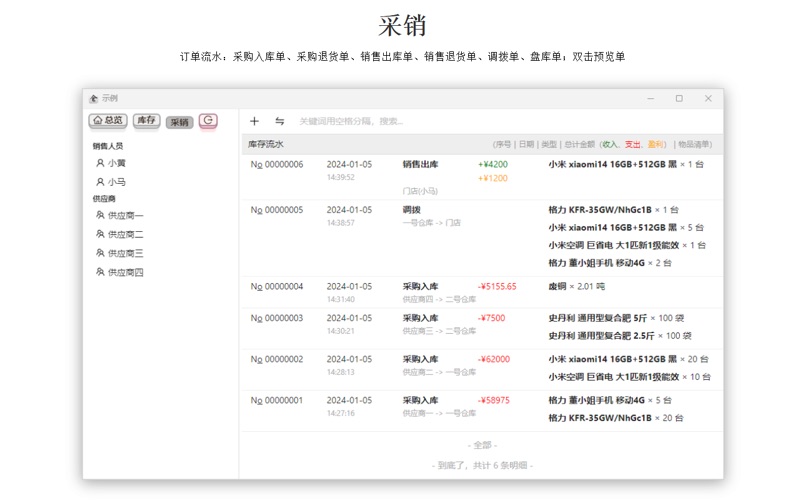Select salesperson 小黄 in sidebar
This screenshot has width=800, height=500.
point(116,162)
